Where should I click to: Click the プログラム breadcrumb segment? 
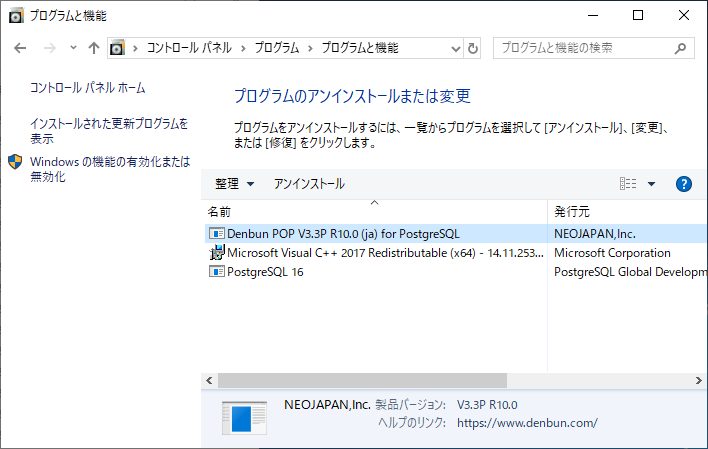click(276, 48)
